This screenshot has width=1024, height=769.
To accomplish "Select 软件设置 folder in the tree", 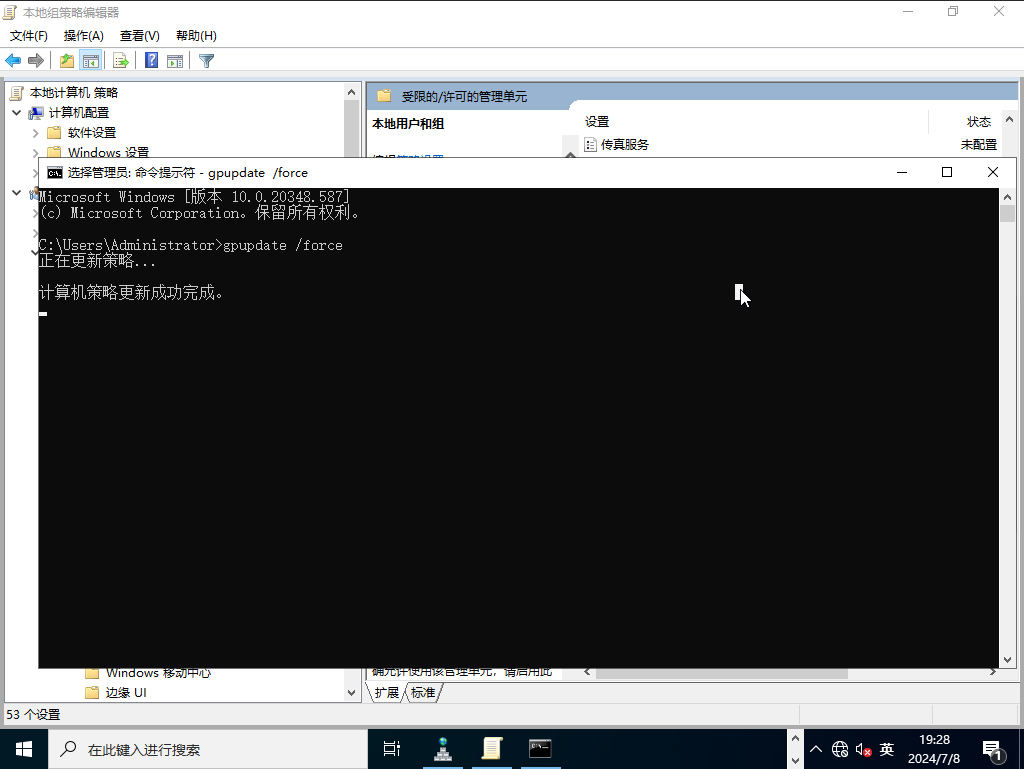I will tap(91, 133).
